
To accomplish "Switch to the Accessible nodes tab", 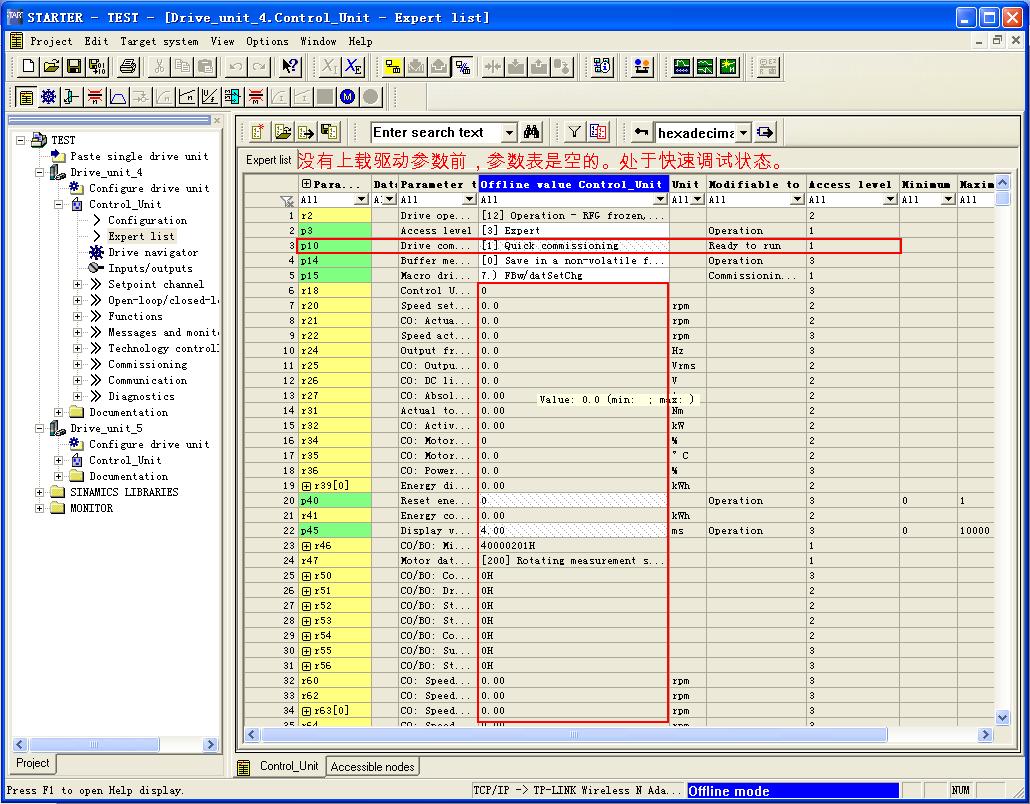I will (x=372, y=767).
